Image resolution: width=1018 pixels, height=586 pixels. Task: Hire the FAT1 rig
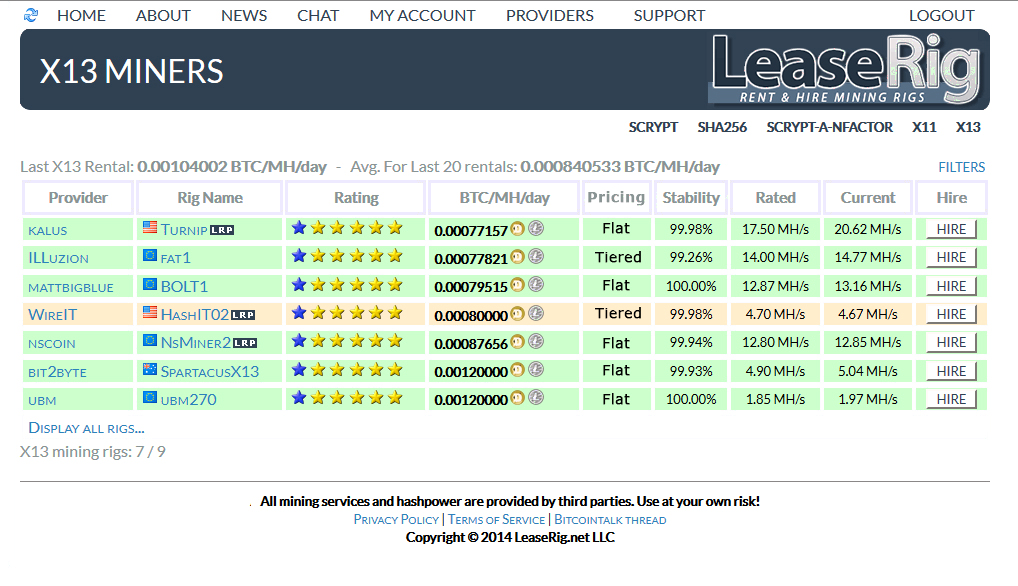(x=951, y=258)
